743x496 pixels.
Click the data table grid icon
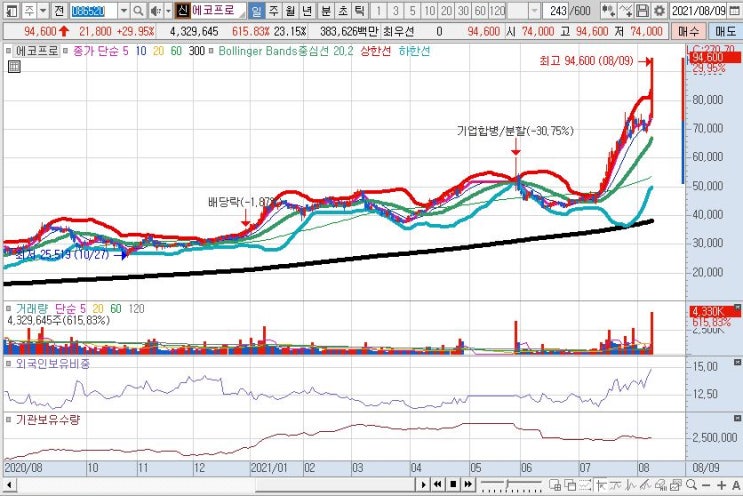click(x=14, y=66)
